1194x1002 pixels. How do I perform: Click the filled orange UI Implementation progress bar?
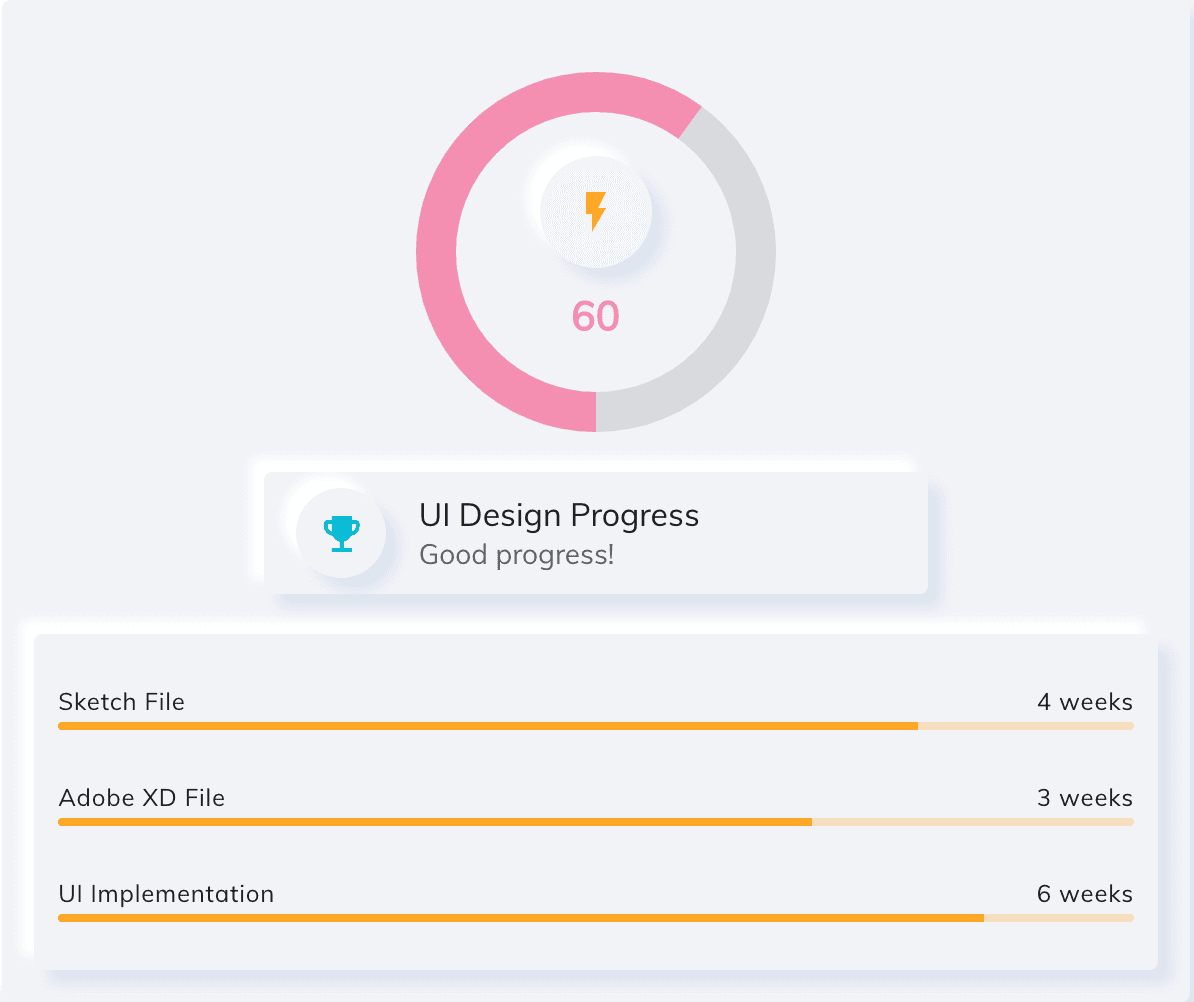pos(520,918)
